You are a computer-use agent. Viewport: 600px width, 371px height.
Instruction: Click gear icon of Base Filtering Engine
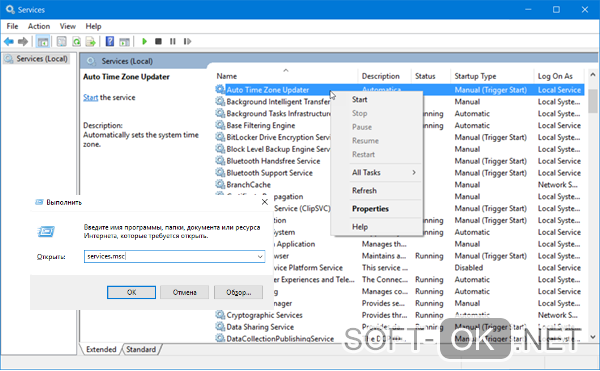click(220, 125)
